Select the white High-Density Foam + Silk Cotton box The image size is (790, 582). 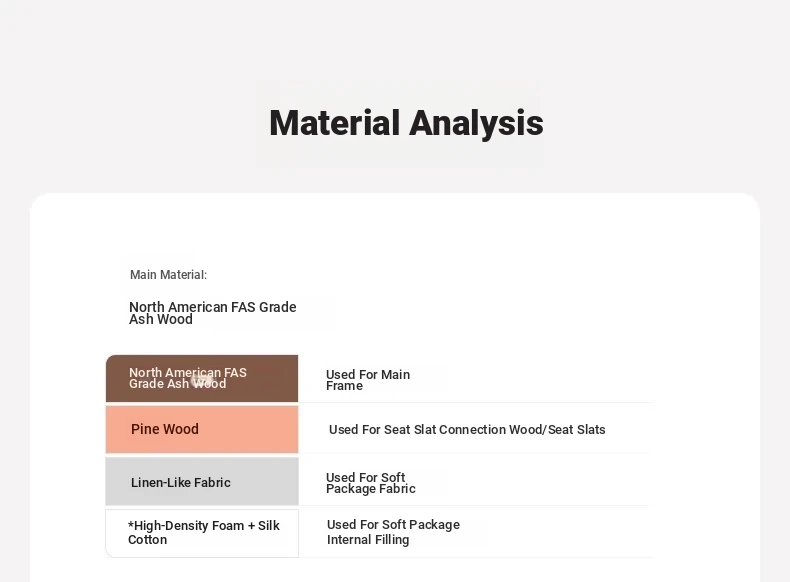click(202, 533)
